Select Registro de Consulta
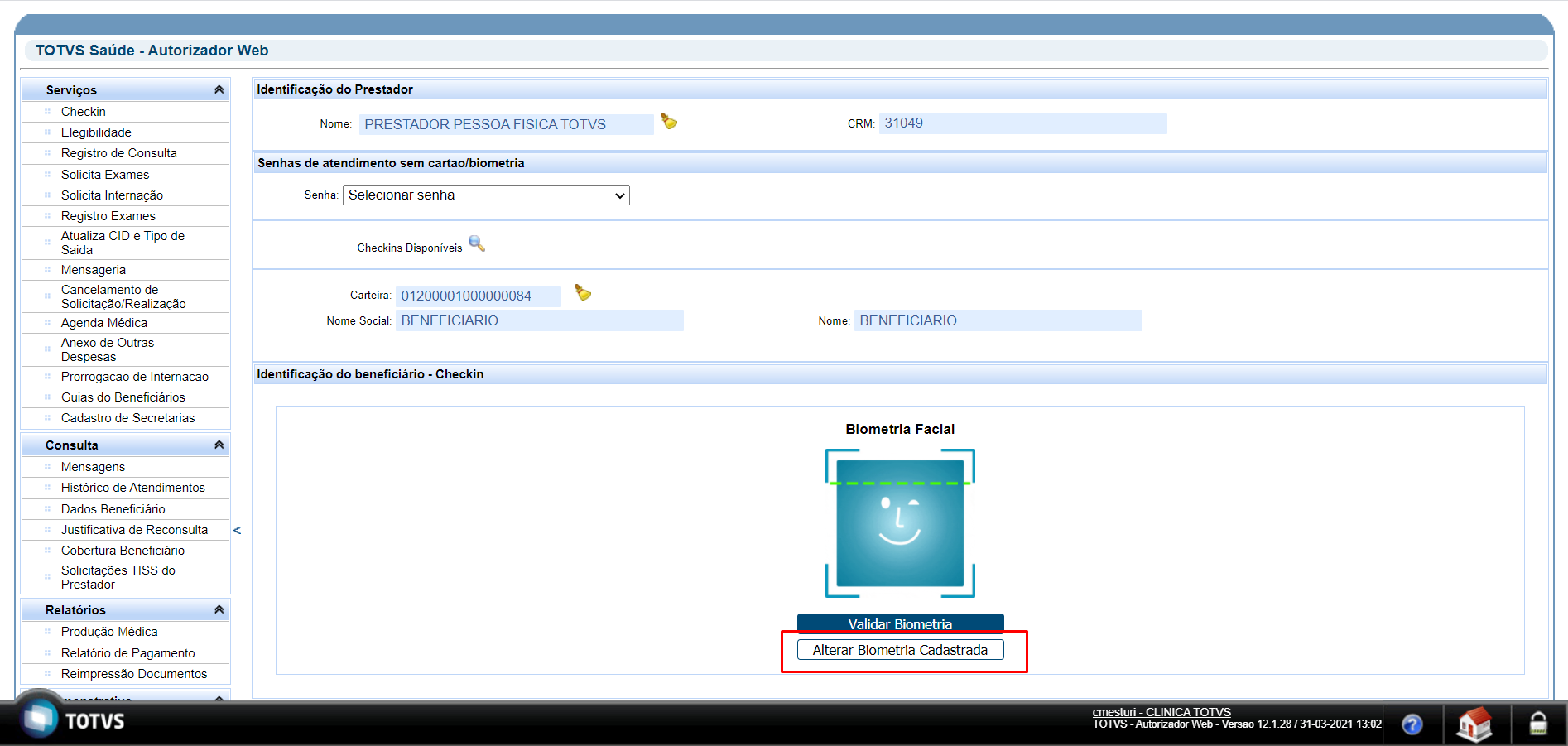Image resolution: width=1568 pixels, height=746 pixels. [x=118, y=153]
